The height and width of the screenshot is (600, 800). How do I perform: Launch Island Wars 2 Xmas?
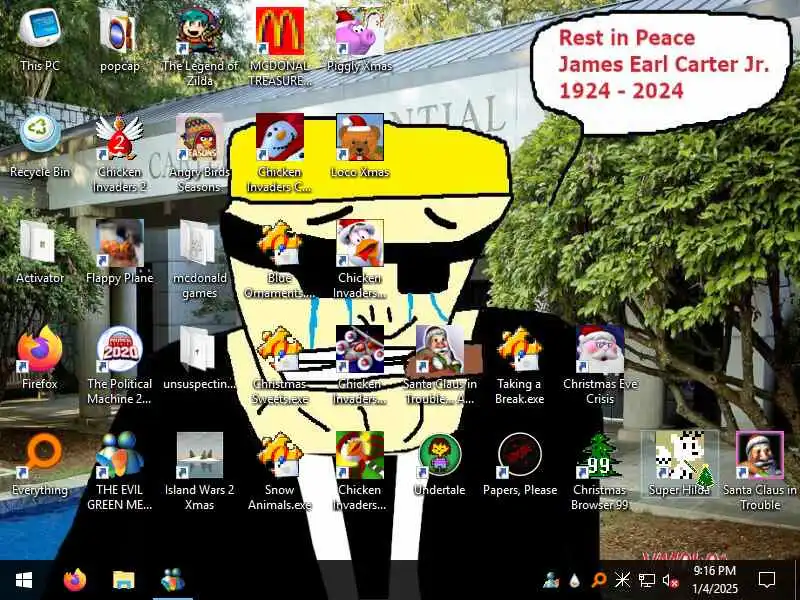pyautogui.click(x=199, y=471)
